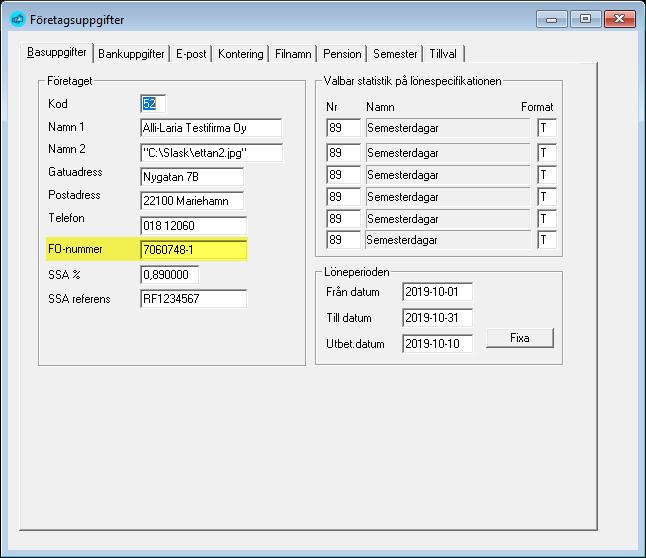Click the Postadress field 22100 Mariehamn

tap(192, 201)
